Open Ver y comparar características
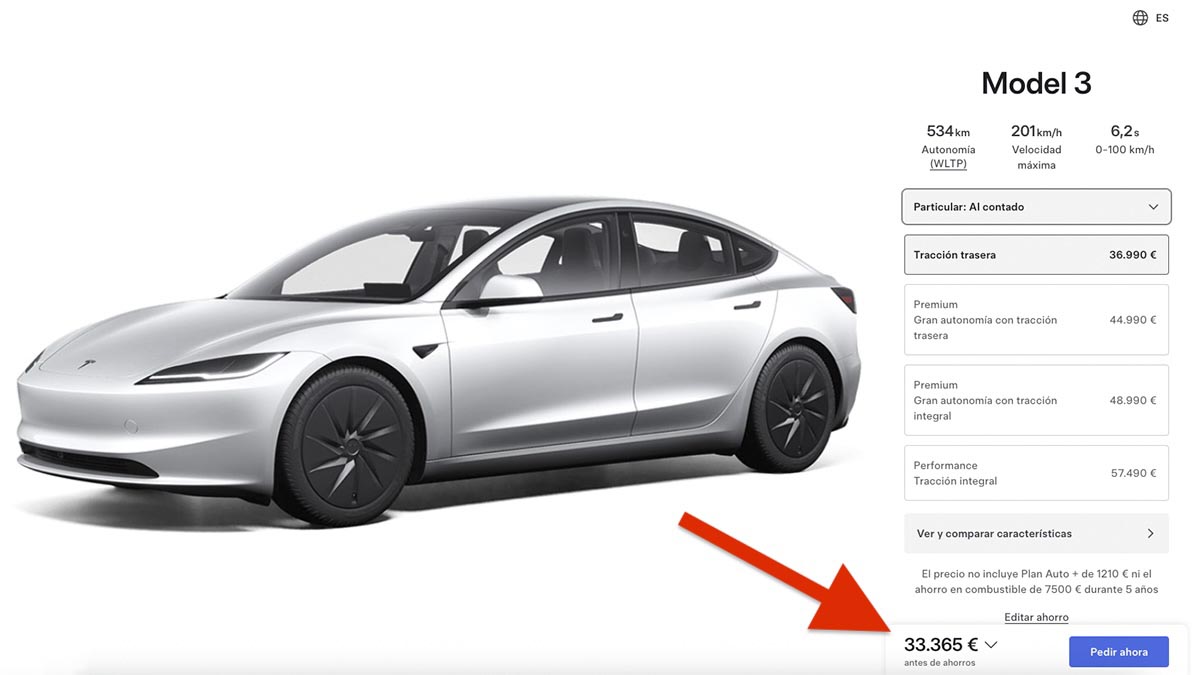This screenshot has height=675, width=1200. click(1036, 533)
